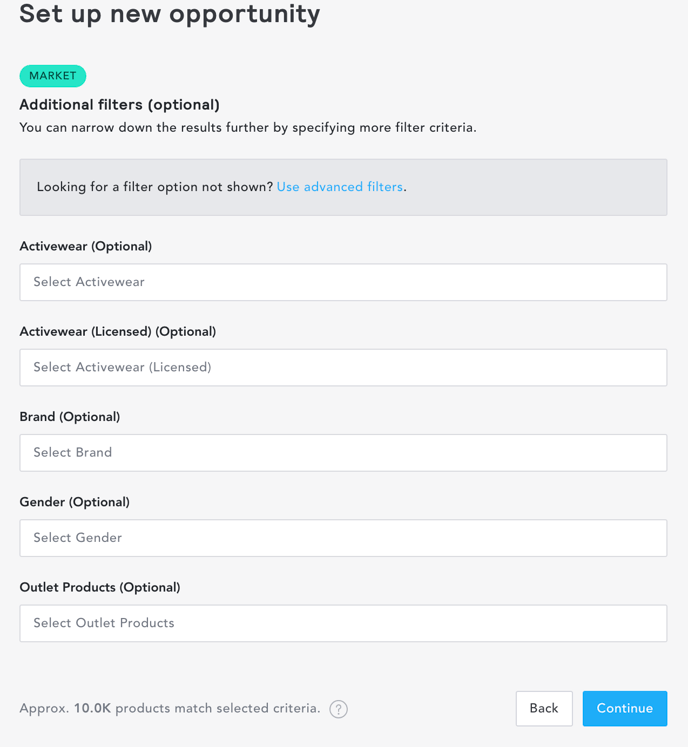Viewport: 688px width, 747px height.
Task: Click the Outlet Products (Optional) label
Action: pos(100,587)
